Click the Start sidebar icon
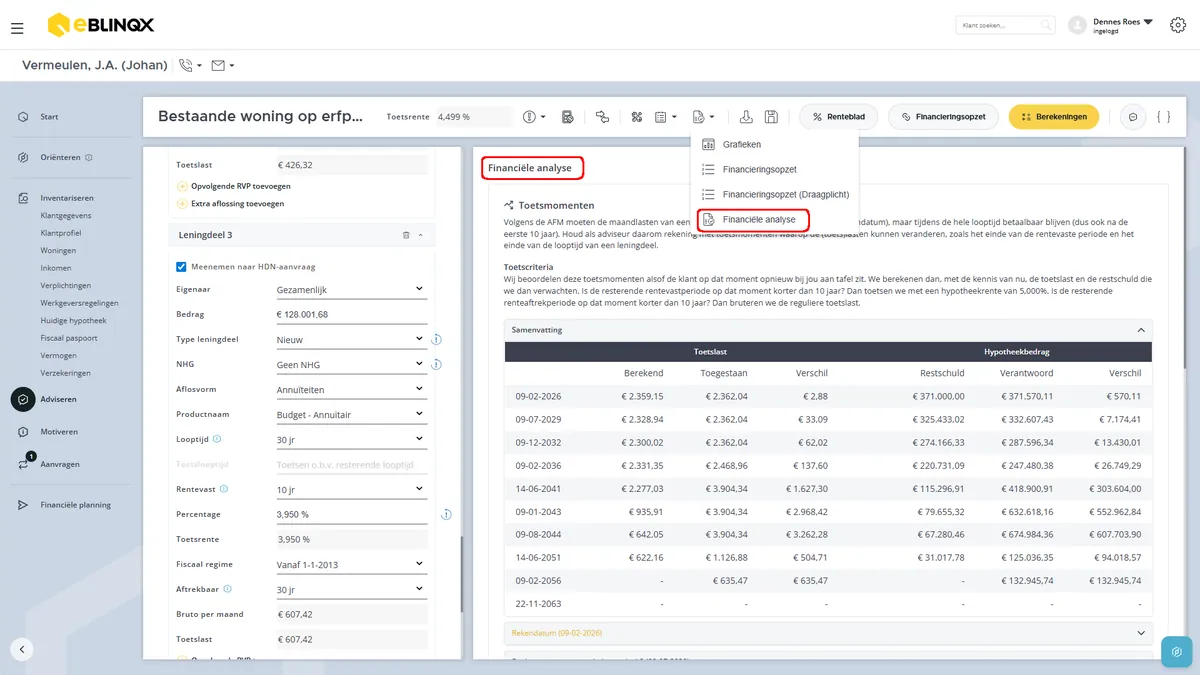Screen dimensions: 1200x675 (23, 117)
